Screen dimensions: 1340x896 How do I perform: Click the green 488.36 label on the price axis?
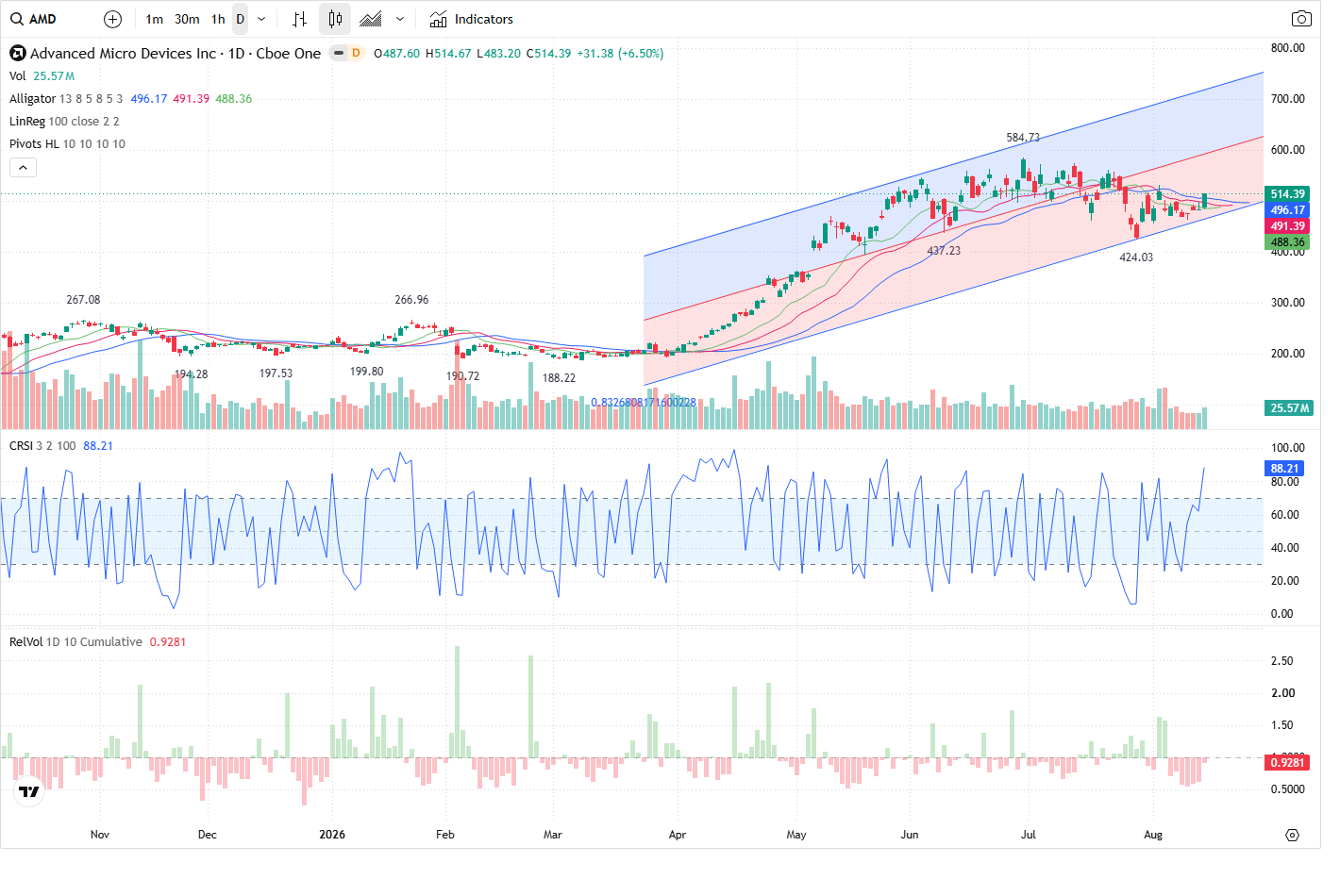tap(1287, 242)
